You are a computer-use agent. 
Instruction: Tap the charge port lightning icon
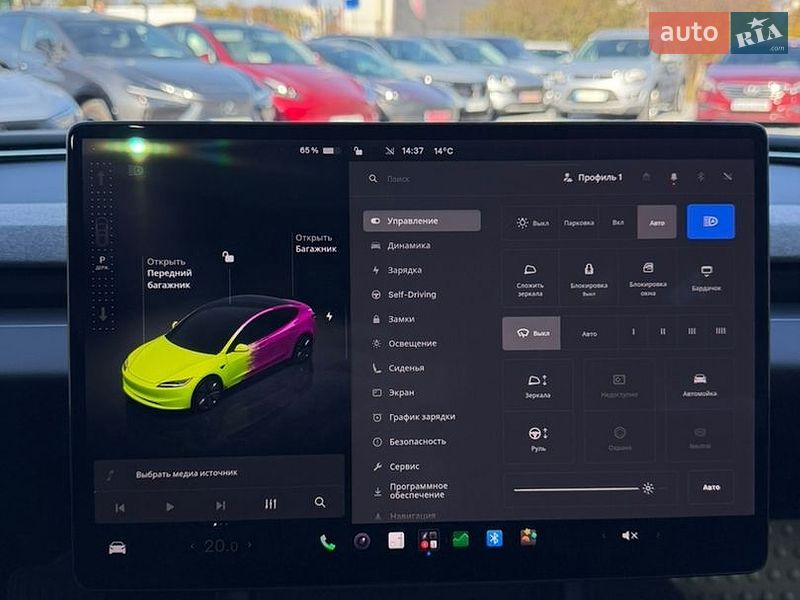click(x=330, y=316)
